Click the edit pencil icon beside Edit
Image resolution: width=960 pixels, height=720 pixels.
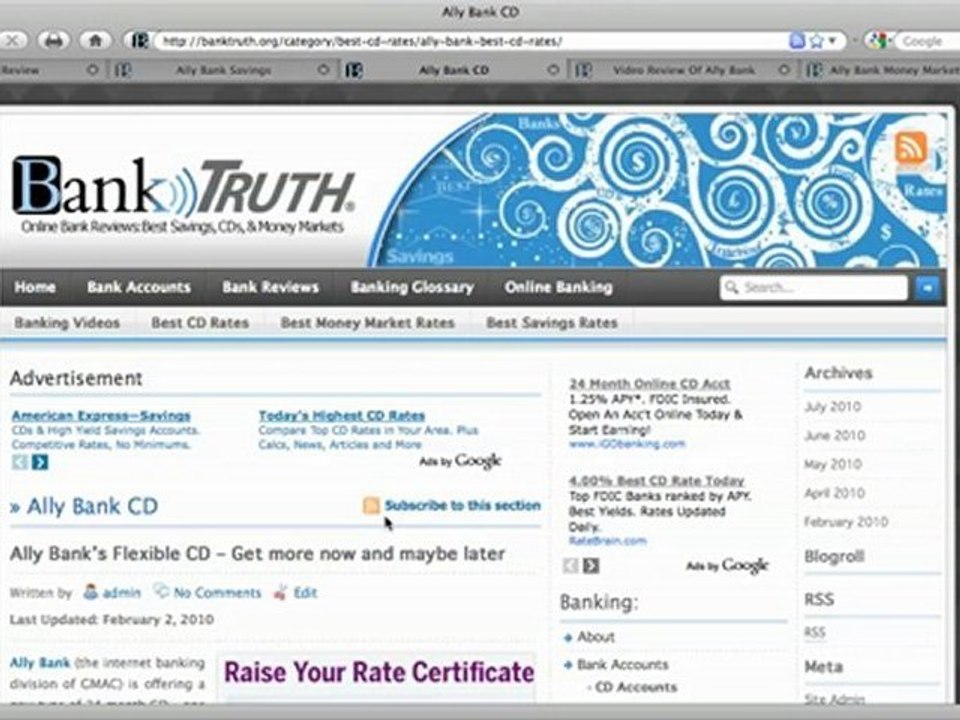281,592
